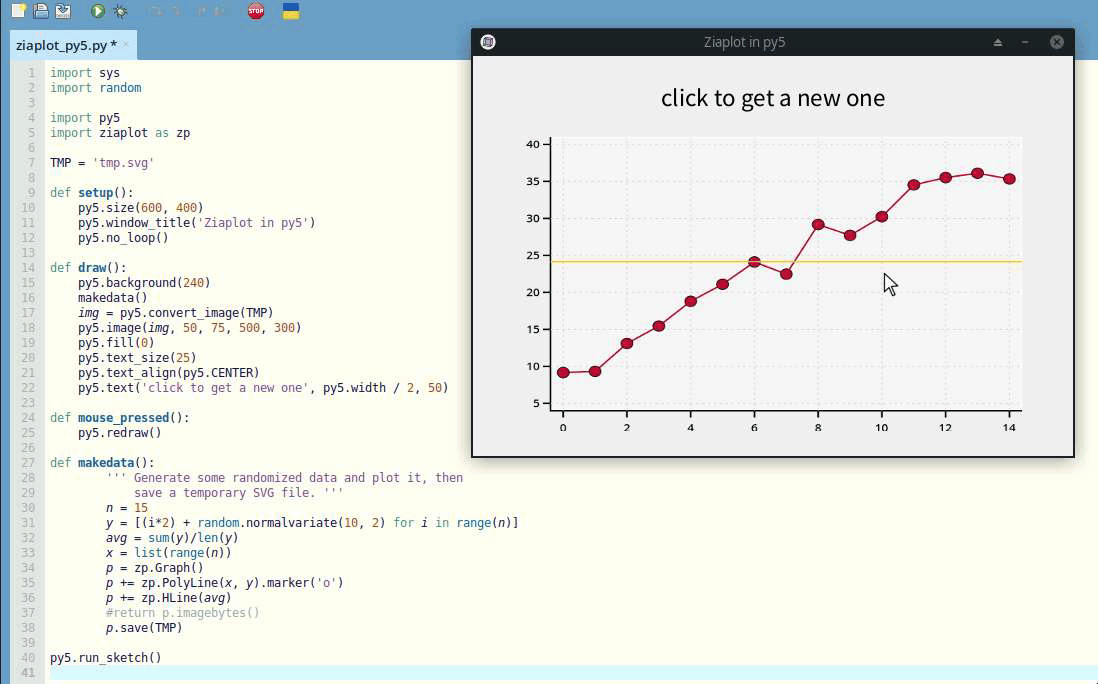Click the 'Ziaplot in py5' window title

pos(744,42)
